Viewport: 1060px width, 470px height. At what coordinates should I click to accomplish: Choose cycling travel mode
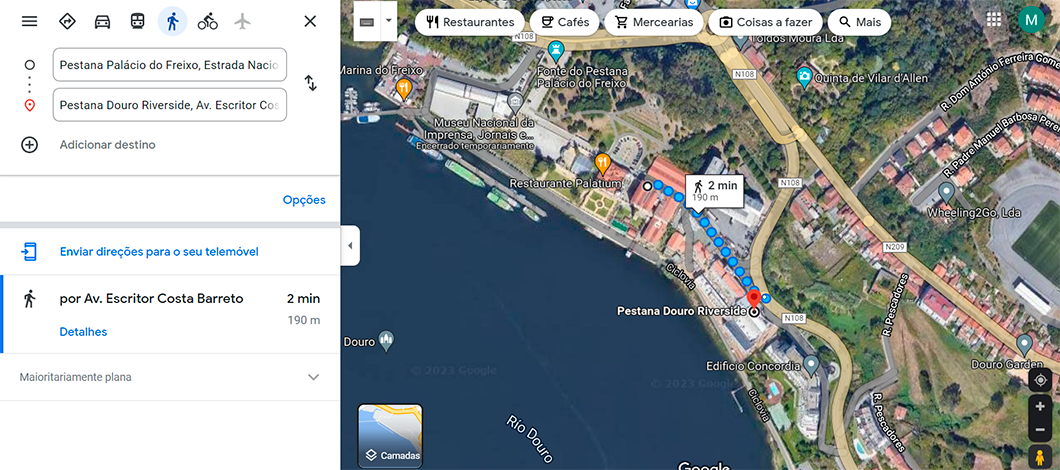(207, 21)
